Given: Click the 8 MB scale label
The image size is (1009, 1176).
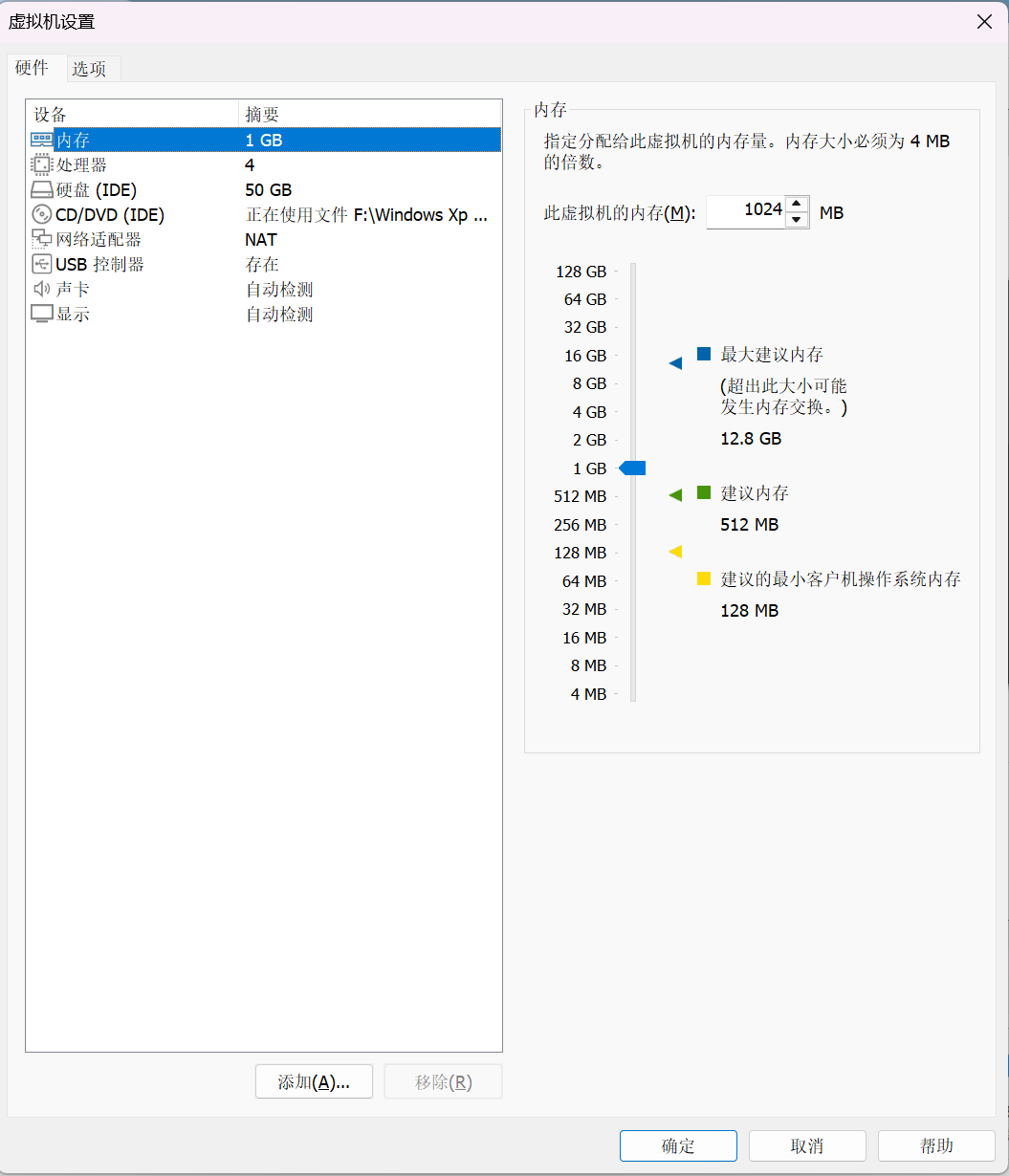Looking at the screenshot, I should [588, 665].
